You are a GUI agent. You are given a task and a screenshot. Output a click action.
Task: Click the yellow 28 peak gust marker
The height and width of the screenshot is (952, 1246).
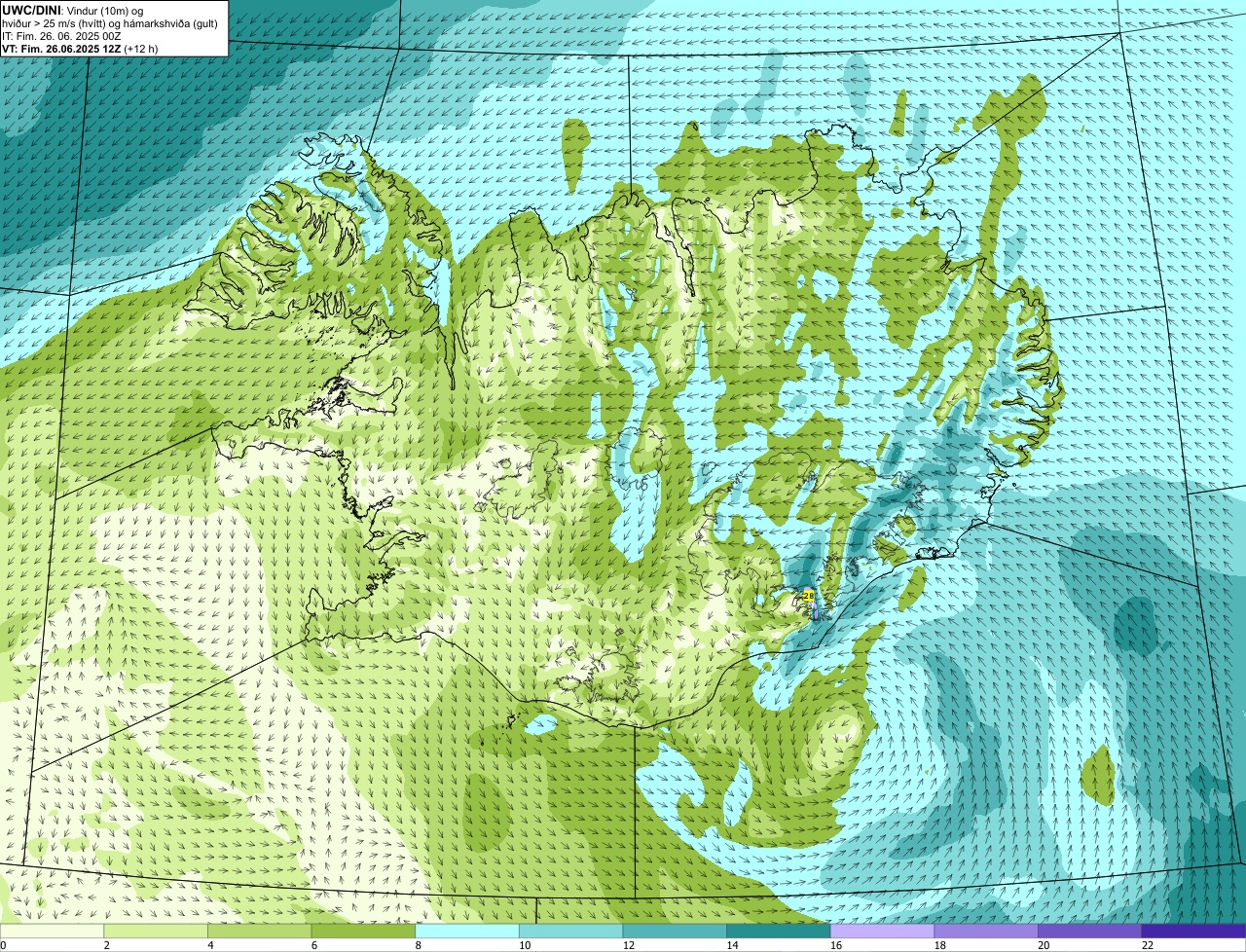808,595
